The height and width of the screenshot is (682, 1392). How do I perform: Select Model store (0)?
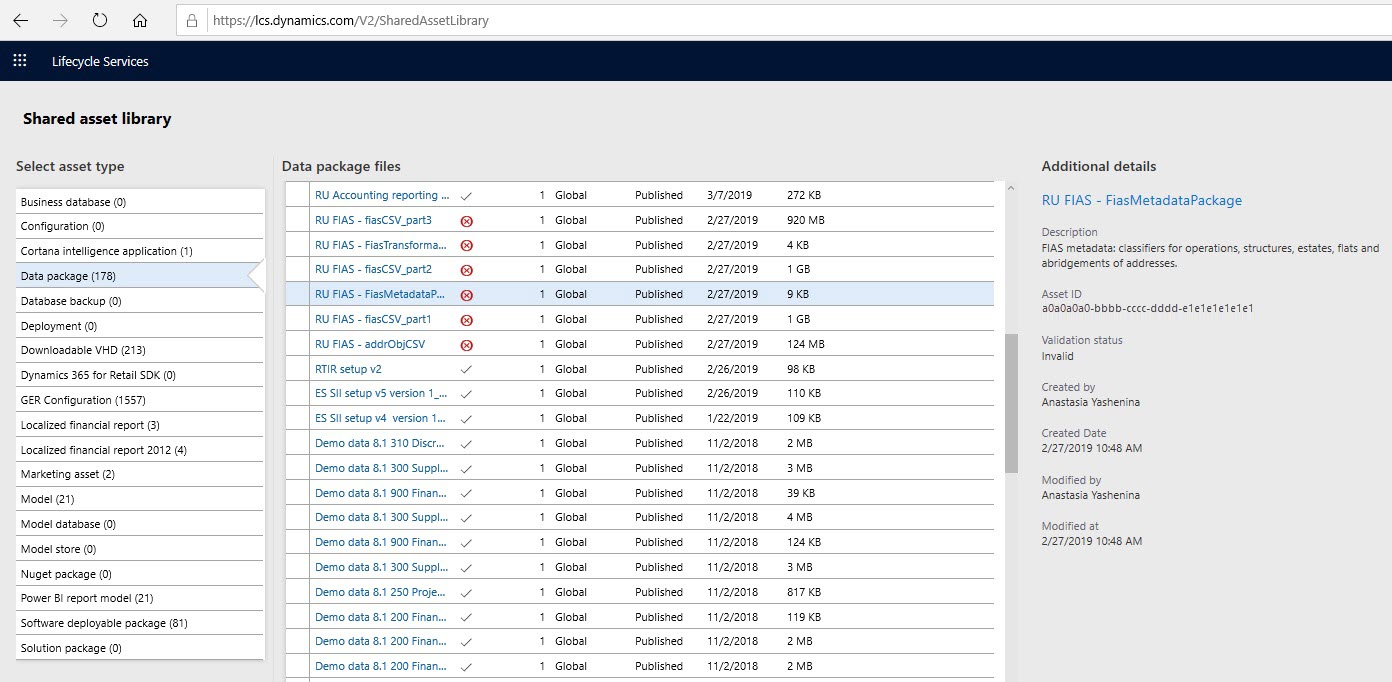click(140, 549)
